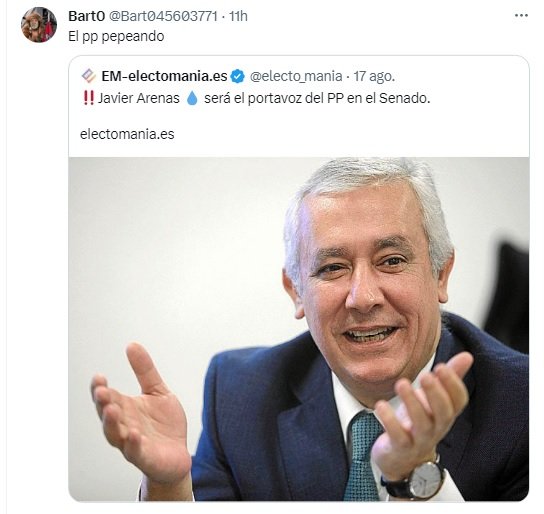Image resolution: width=544 pixels, height=514 pixels.
Task: Open Bart0 display name link
Action: 86,16
